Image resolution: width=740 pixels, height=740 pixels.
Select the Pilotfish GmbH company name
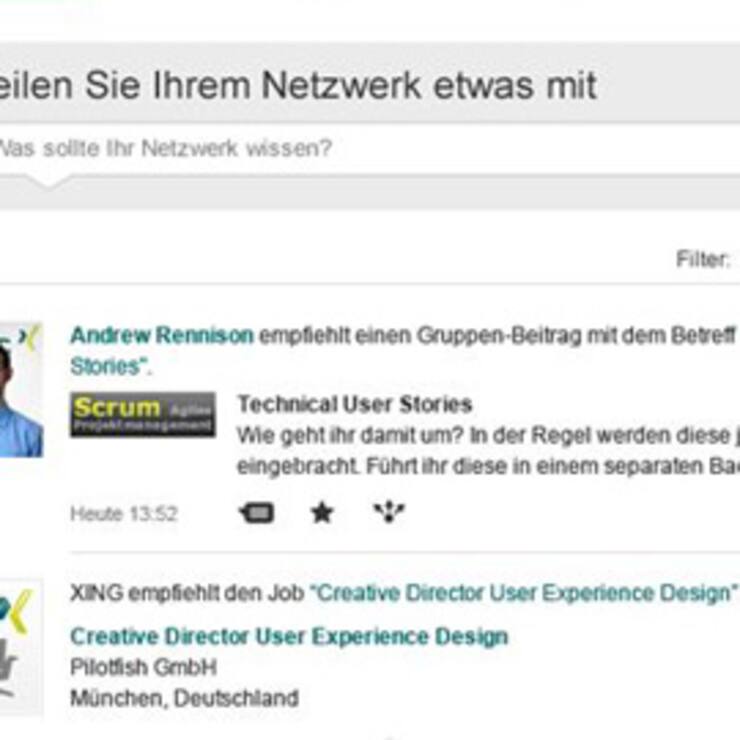[x=143, y=667]
